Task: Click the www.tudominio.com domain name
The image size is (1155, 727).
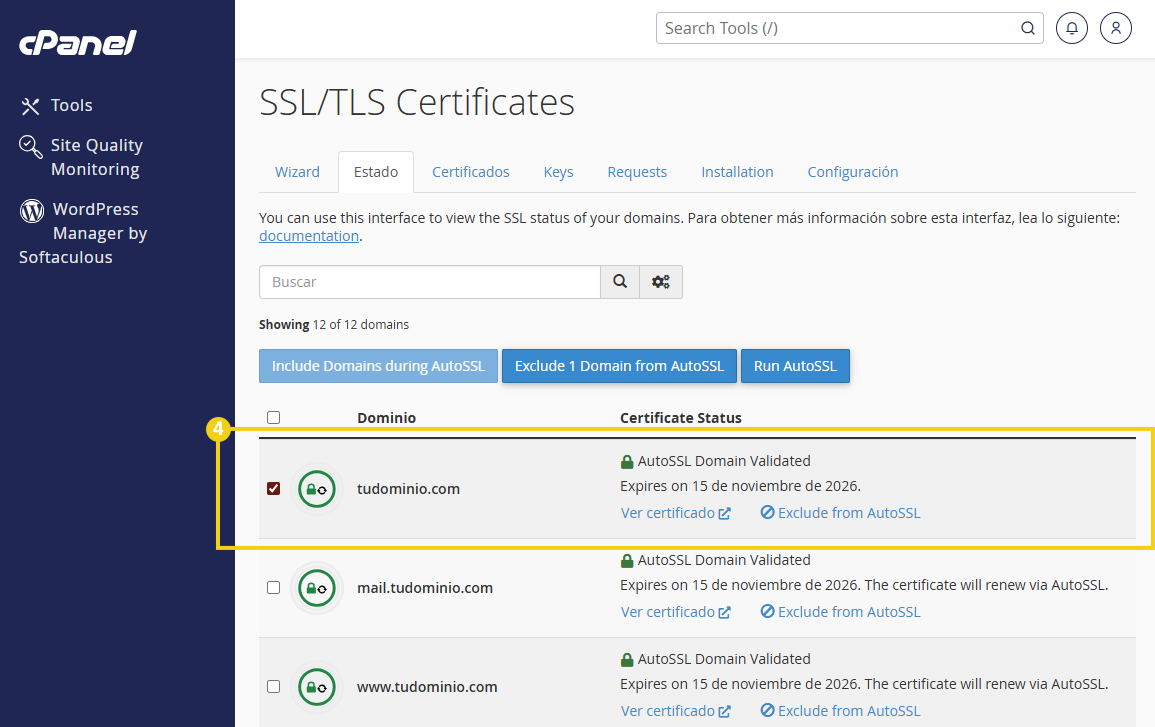Action: [x=427, y=686]
